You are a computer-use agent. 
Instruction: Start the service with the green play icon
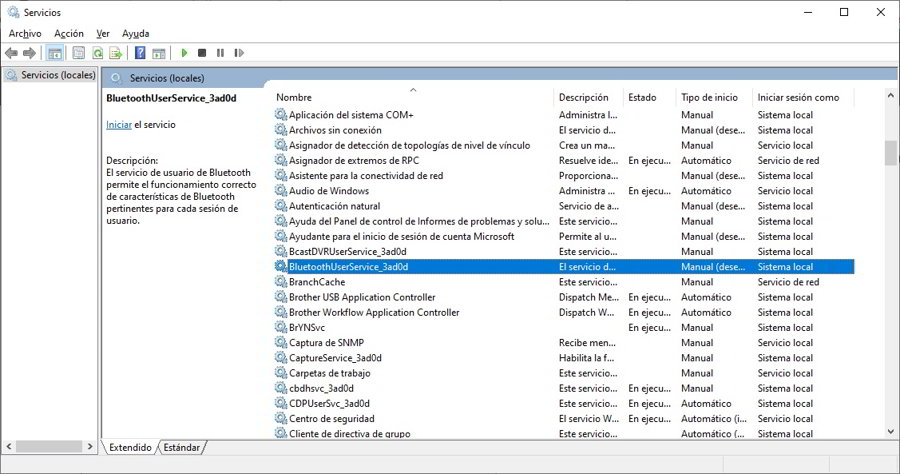[184, 53]
